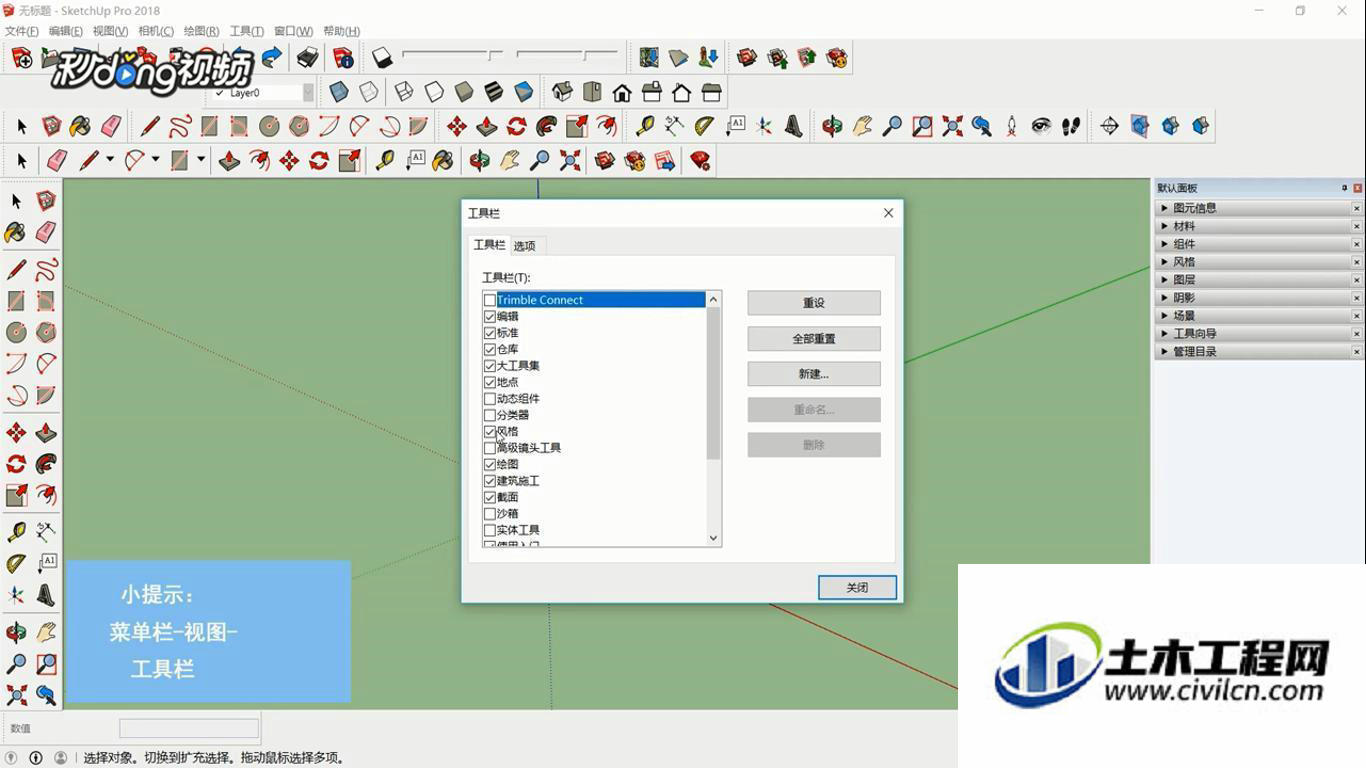This screenshot has width=1366, height=768.
Task: Click the 新建... button
Action: tap(814, 374)
